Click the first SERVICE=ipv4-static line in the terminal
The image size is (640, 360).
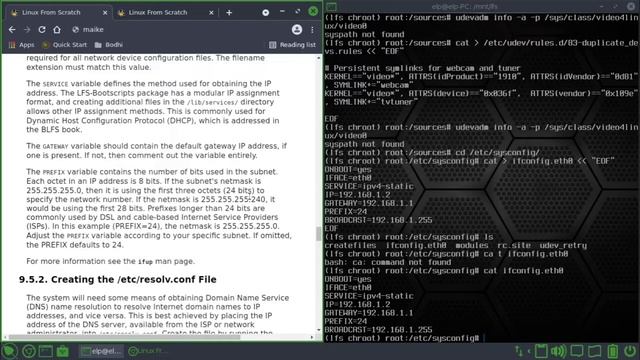point(369,187)
